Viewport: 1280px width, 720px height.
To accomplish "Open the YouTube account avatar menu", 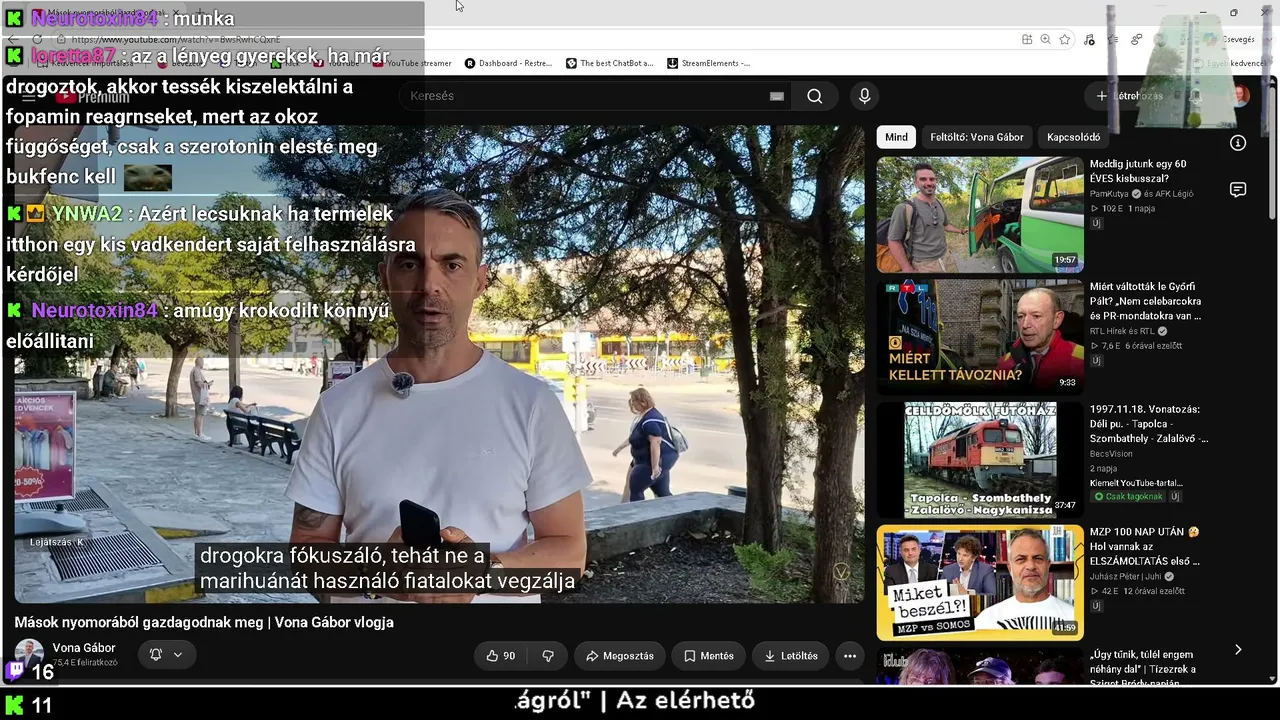I will point(1240,96).
